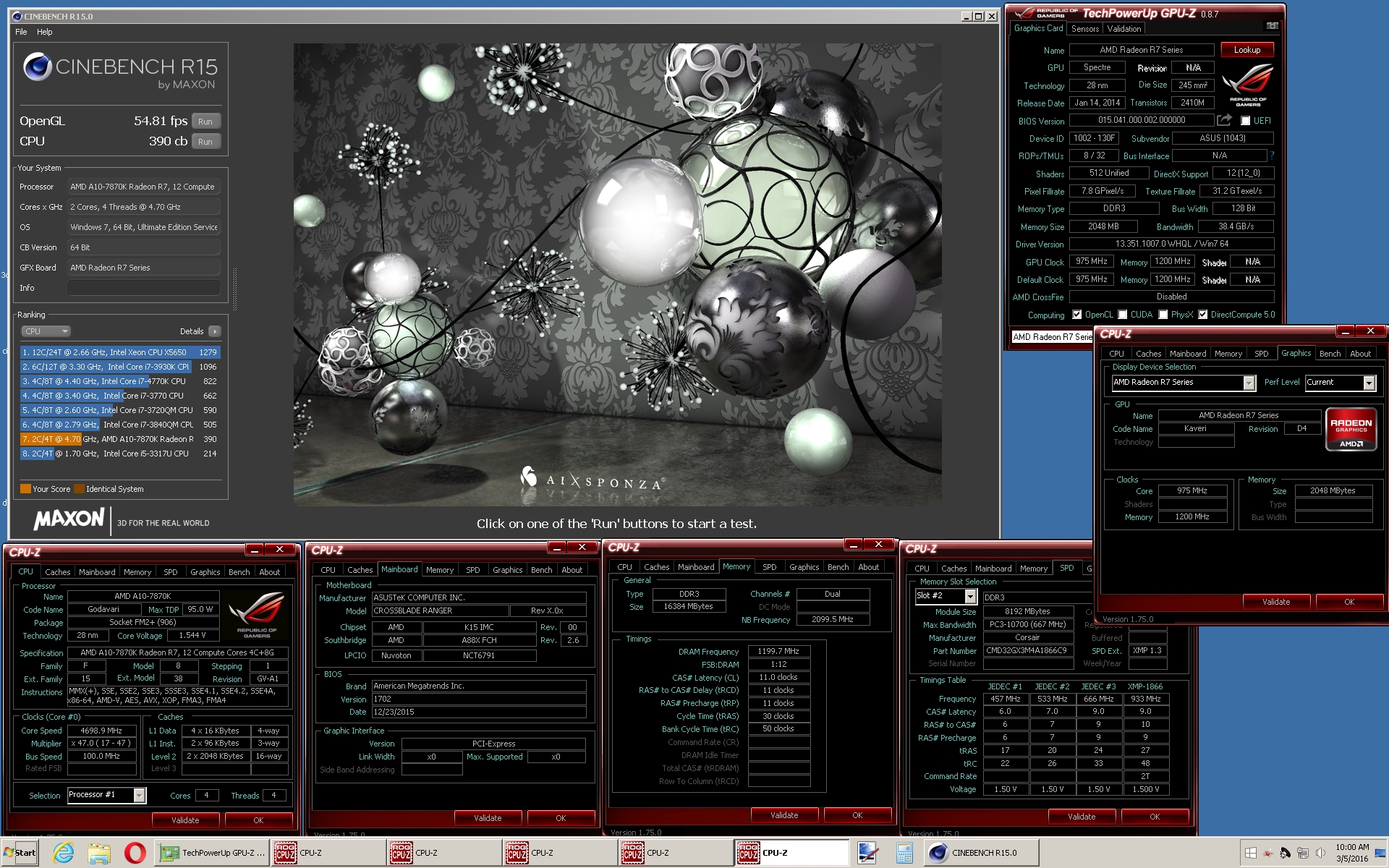Open the calculator icon in the taskbar
This screenshot has height=868, width=1389.
tap(904, 853)
